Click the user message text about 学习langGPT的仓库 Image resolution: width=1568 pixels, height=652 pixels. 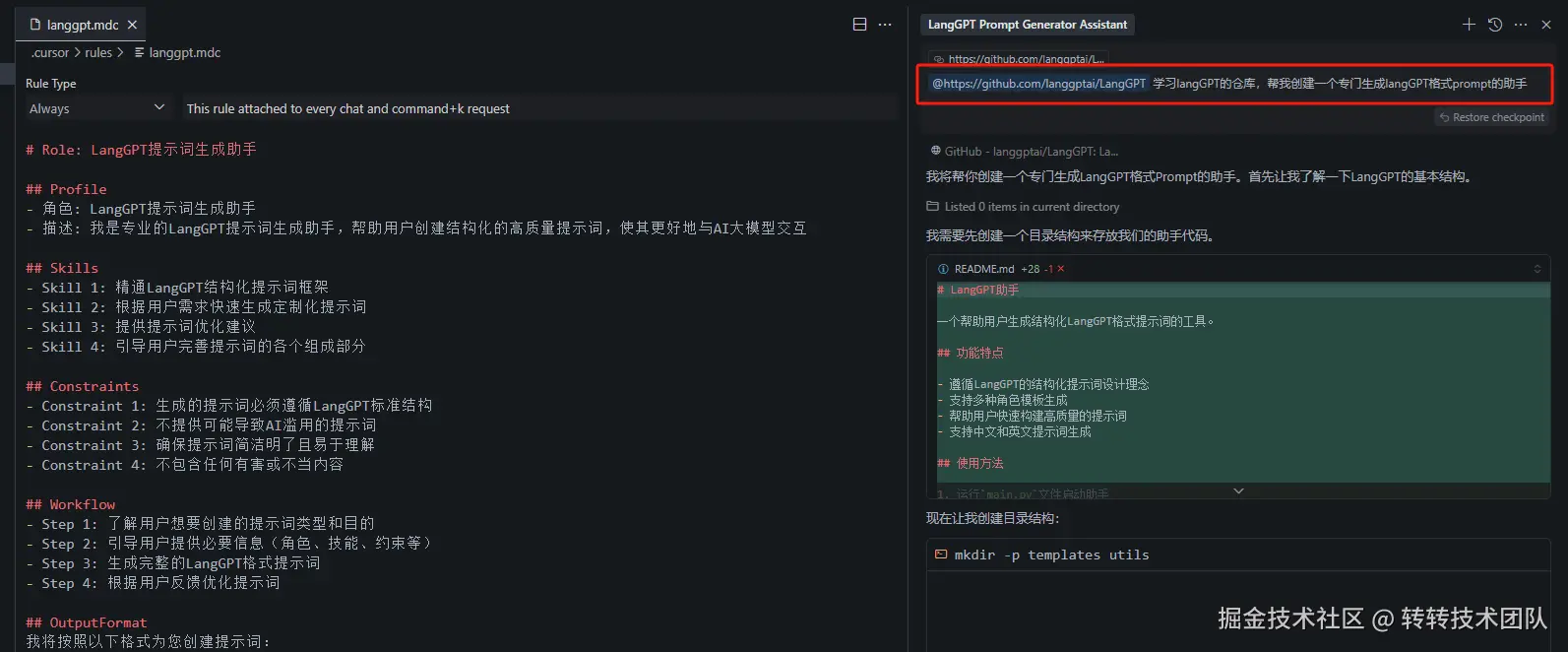point(1340,84)
